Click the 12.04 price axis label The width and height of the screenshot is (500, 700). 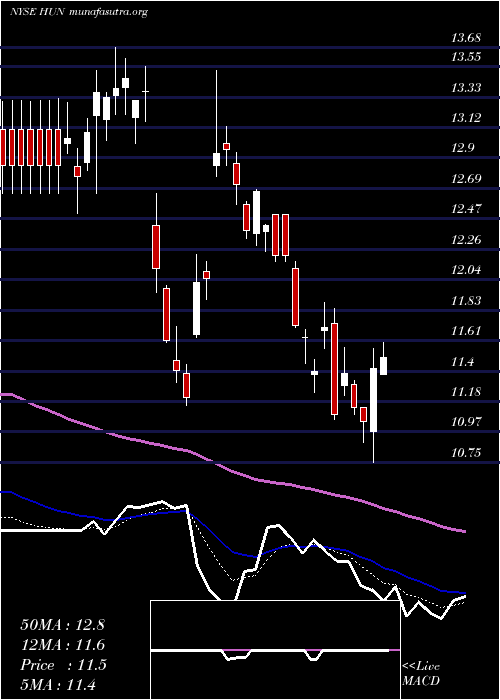coord(466,270)
